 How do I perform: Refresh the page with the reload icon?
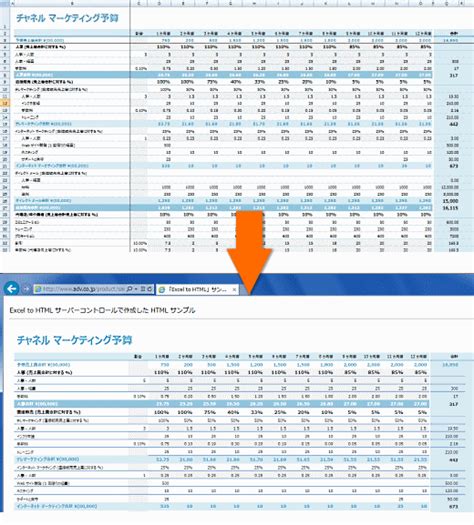[150, 289]
